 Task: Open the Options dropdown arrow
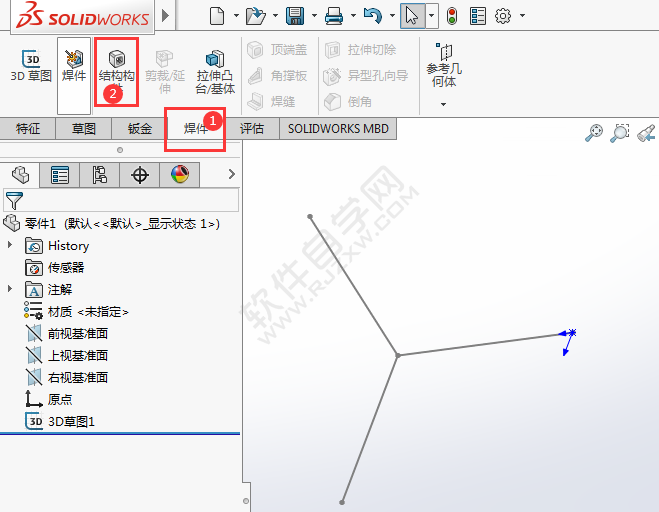click(x=522, y=16)
